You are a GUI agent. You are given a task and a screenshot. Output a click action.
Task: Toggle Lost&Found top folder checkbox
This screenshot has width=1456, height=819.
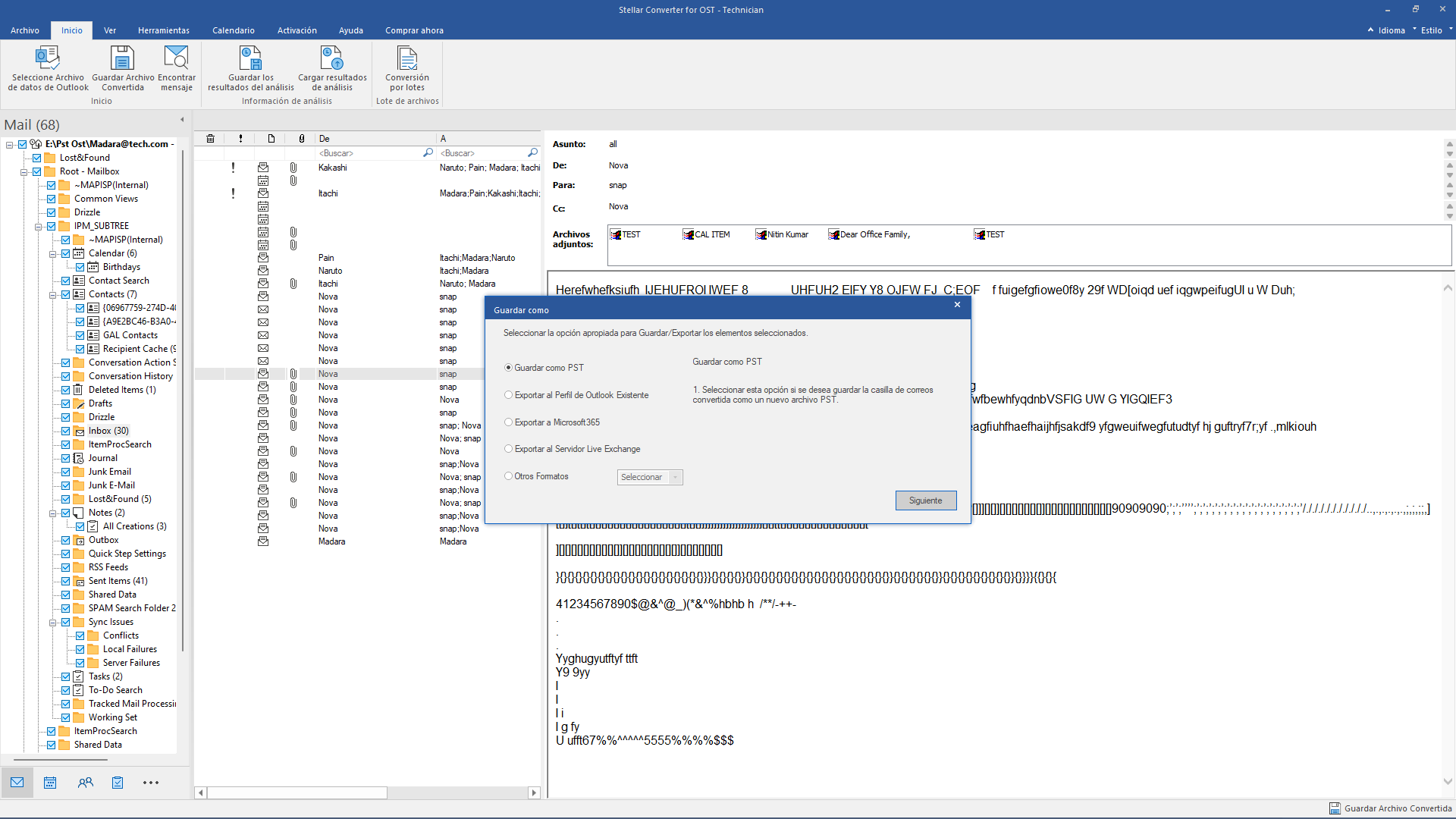click(x=36, y=158)
